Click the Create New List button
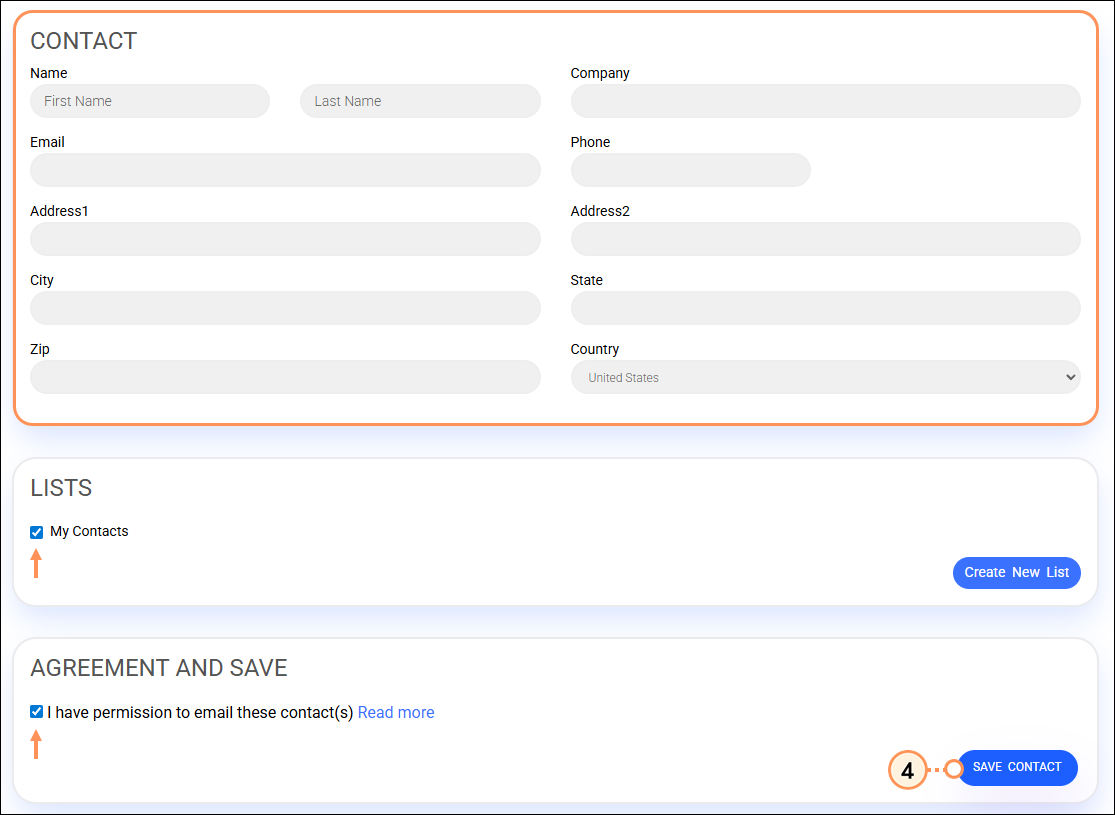The width and height of the screenshot is (1115, 815). [x=1016, y=572]
